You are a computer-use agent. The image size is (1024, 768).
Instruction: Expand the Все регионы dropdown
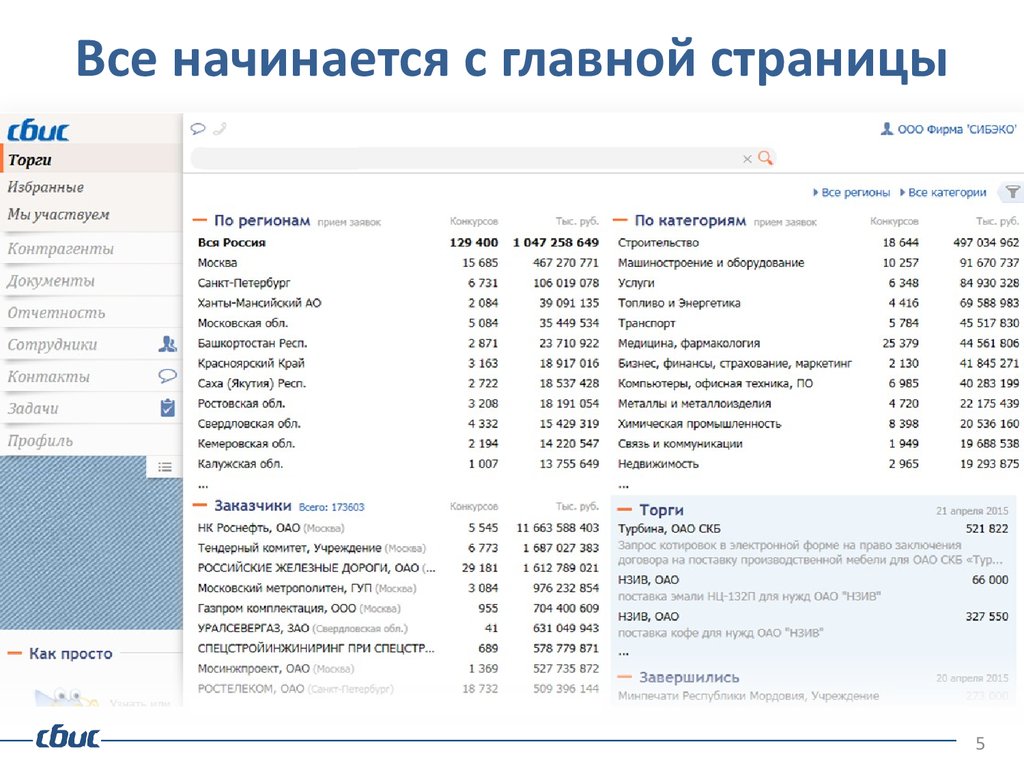click(852, 192)
